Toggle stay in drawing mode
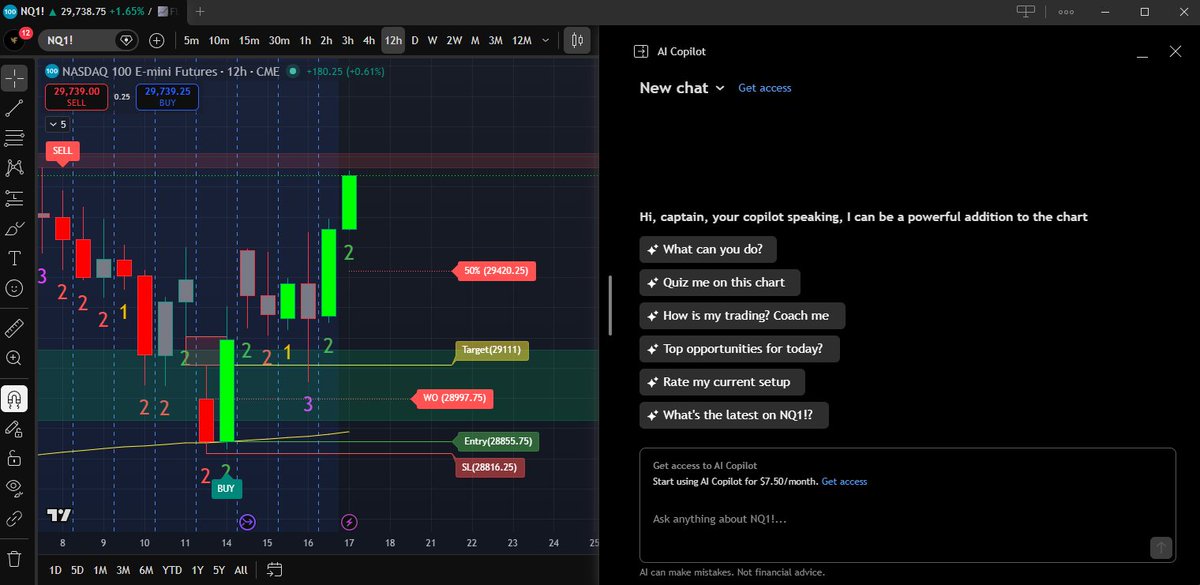 point(14,429)
